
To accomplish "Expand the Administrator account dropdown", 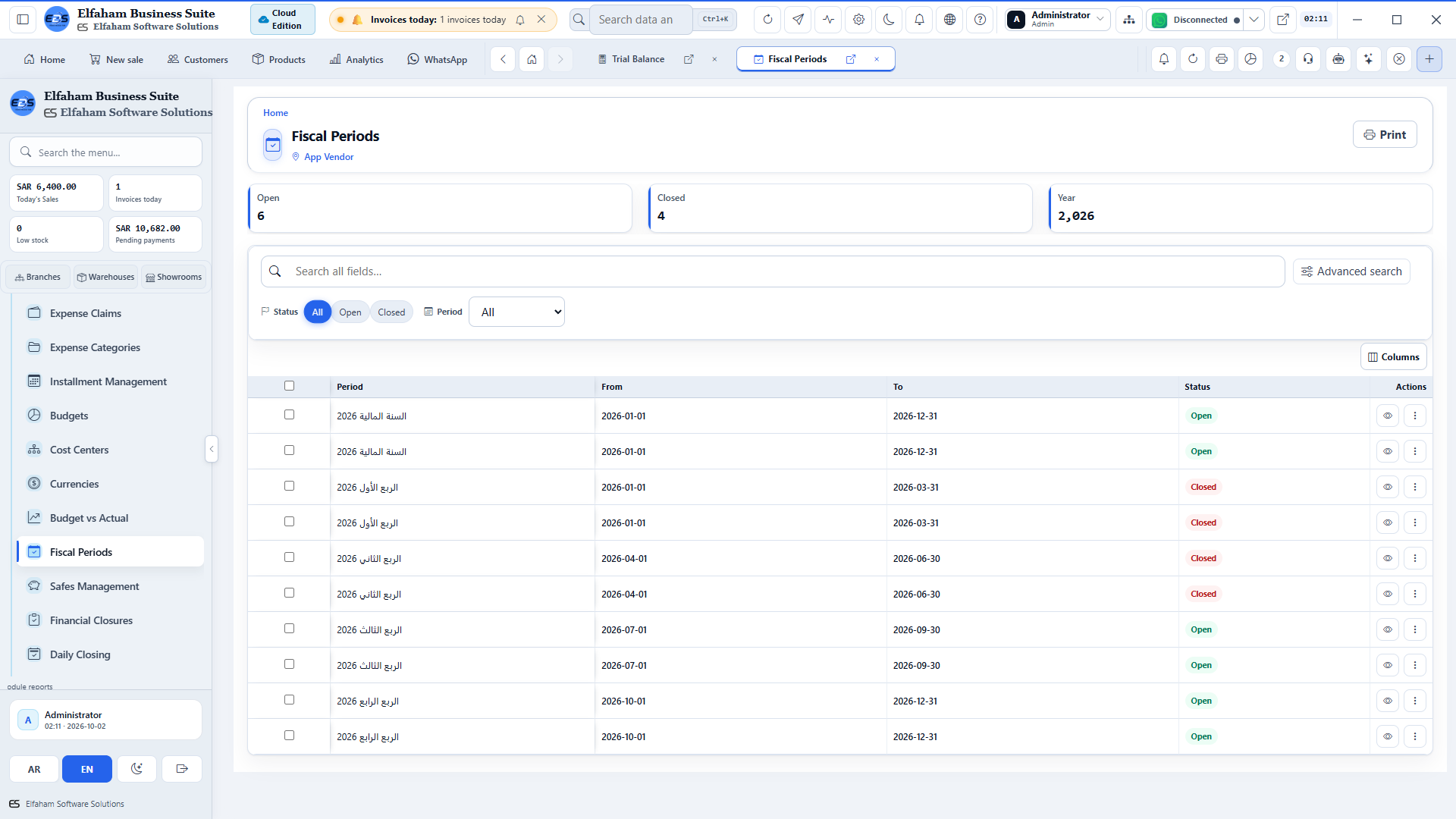I will point(1059,20).
